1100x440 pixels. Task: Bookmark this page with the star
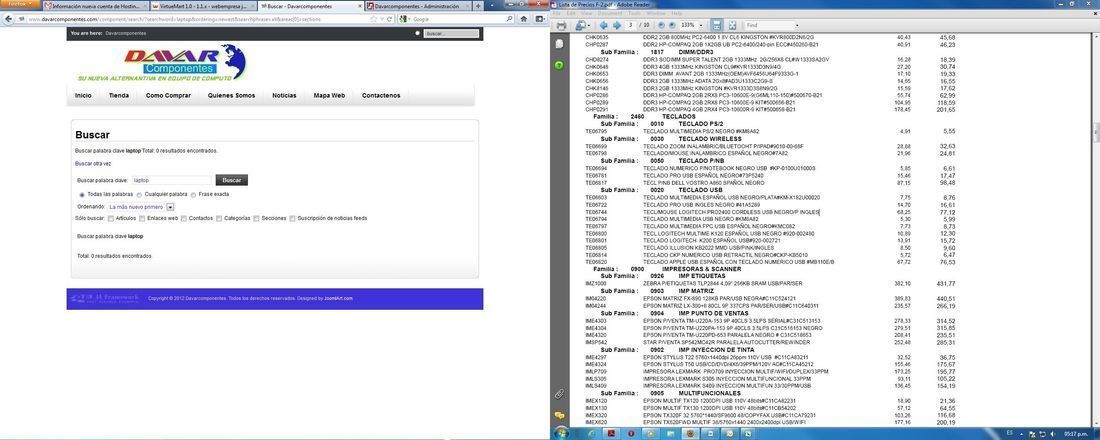point(374,19)
